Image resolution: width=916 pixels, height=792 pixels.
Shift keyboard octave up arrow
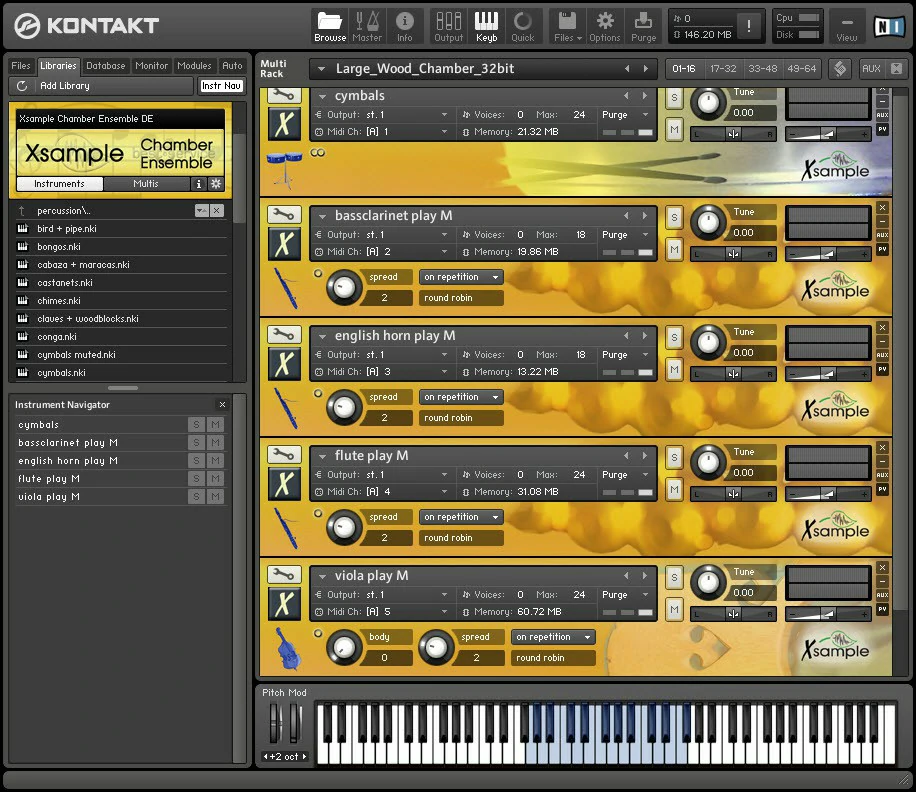304,756
